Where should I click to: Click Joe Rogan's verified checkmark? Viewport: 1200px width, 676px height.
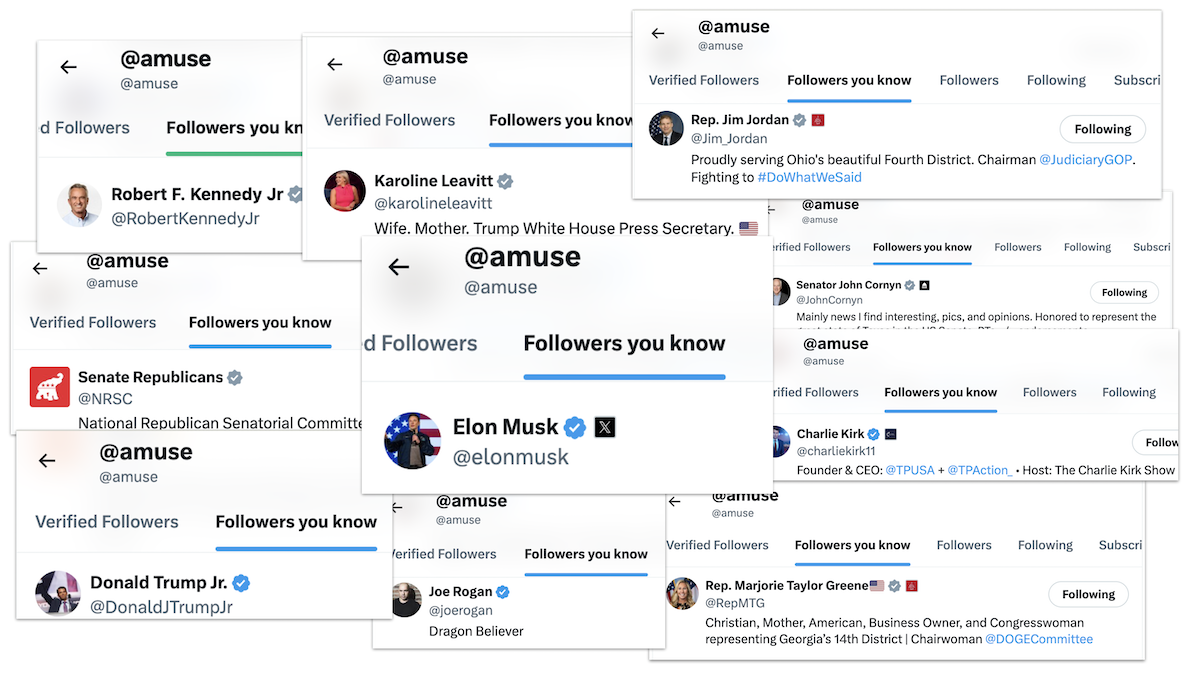pos(502,591)
